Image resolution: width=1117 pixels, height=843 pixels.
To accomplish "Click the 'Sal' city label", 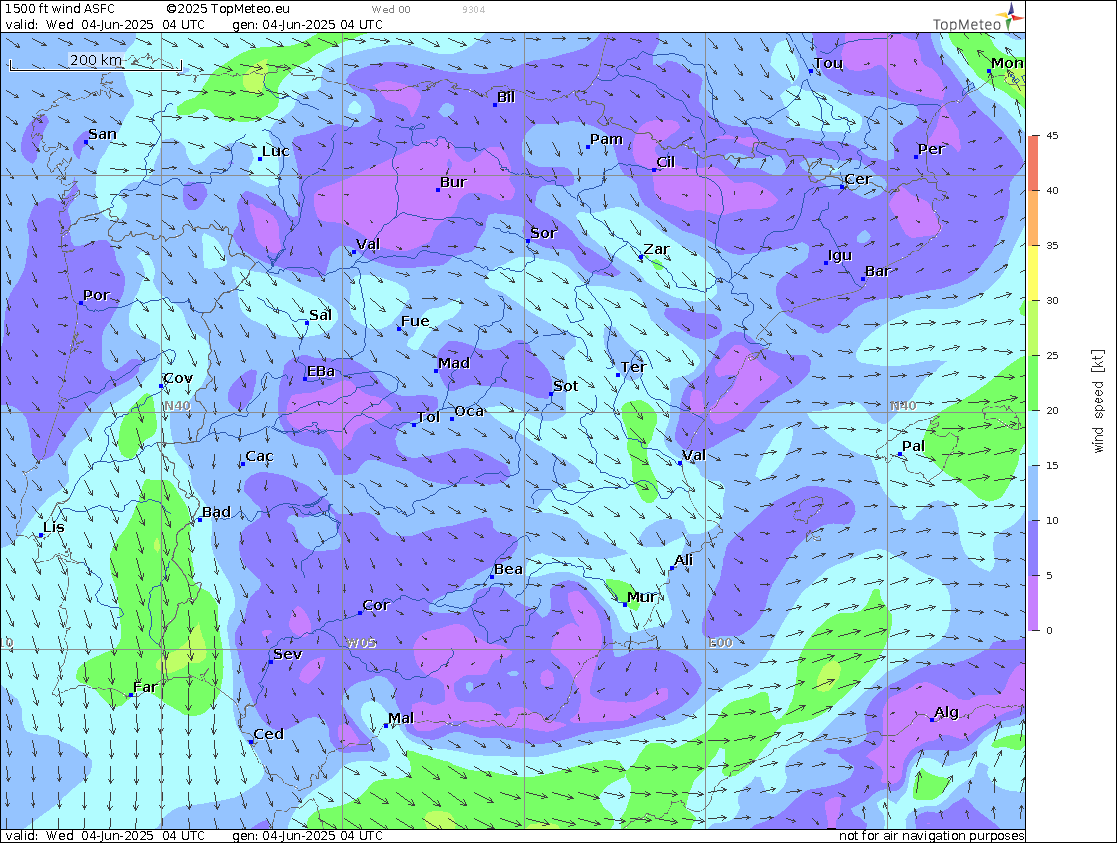I will click(x=321, y=315).
